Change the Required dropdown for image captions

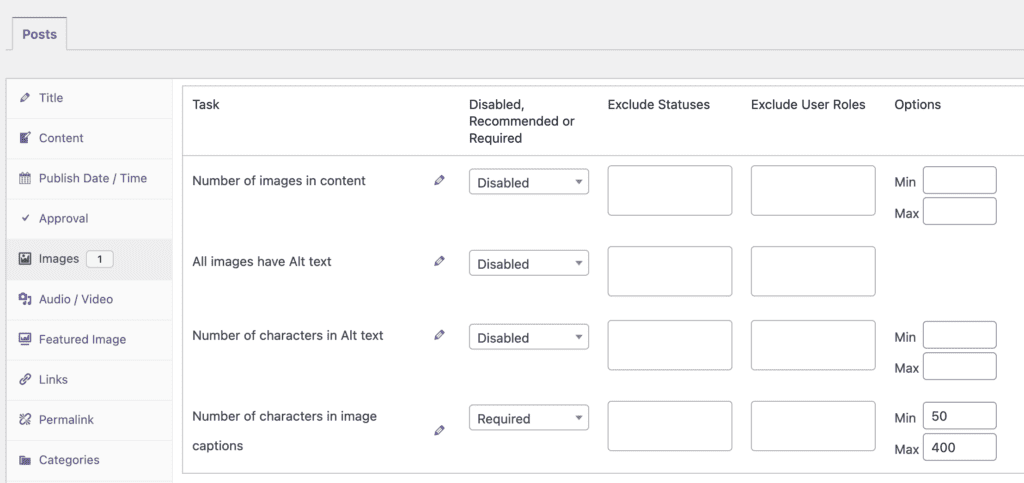point(528,419)
